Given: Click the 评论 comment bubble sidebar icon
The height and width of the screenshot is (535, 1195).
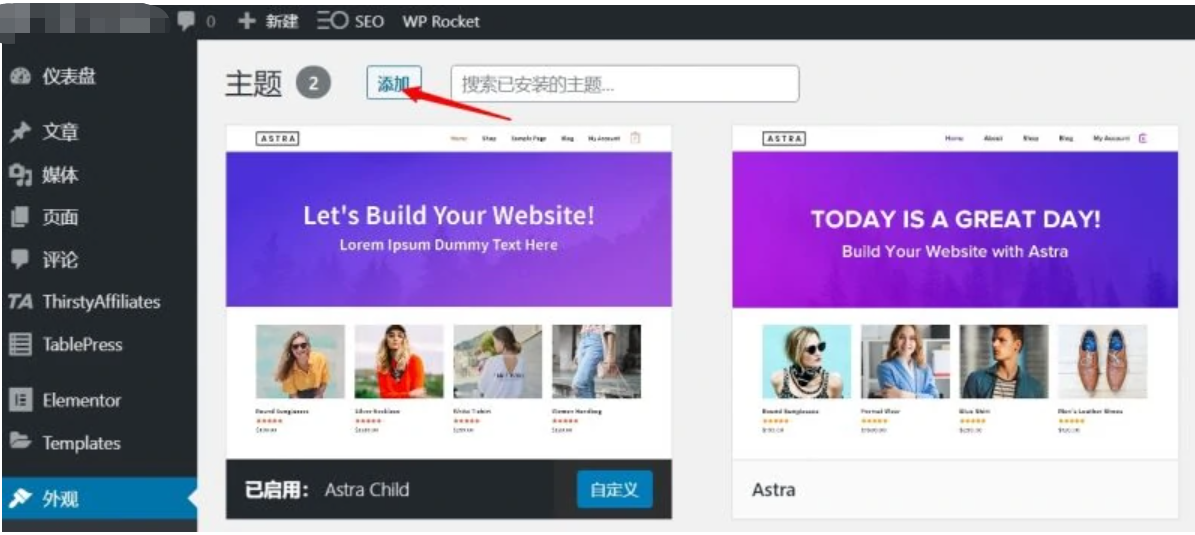Looking at the screenshot, I should (21, 260).
